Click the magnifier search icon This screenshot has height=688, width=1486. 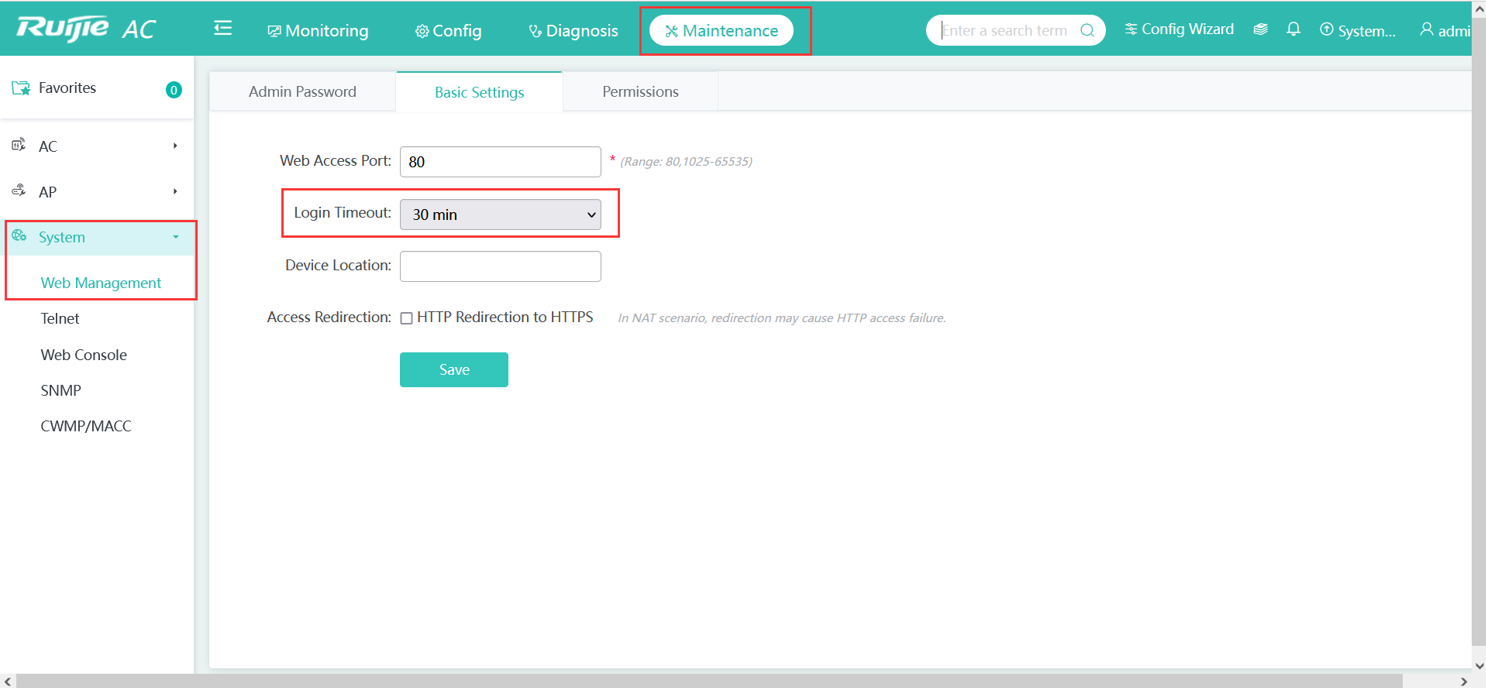(1087, 31)
